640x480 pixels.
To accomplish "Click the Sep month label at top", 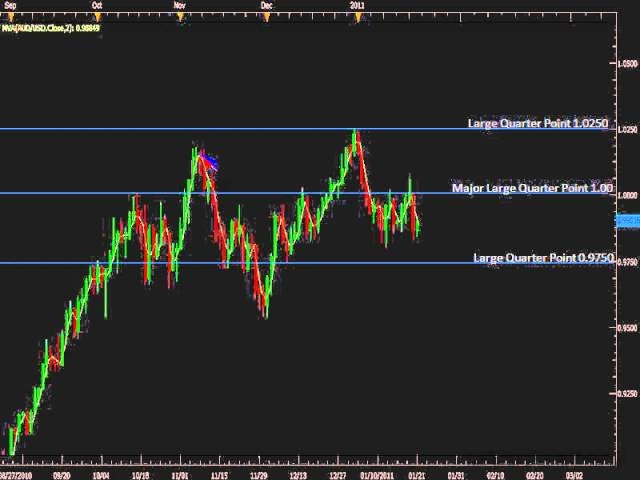I will coord(11,5).
